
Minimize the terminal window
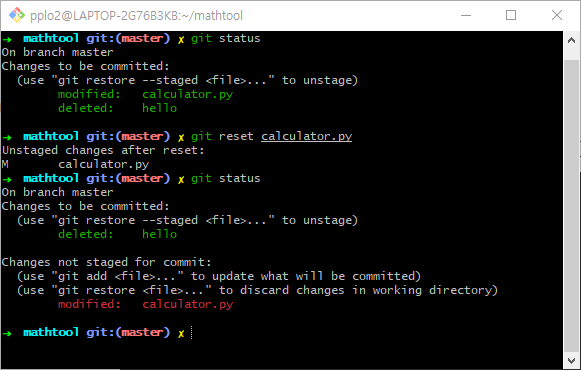click(466, 15)
